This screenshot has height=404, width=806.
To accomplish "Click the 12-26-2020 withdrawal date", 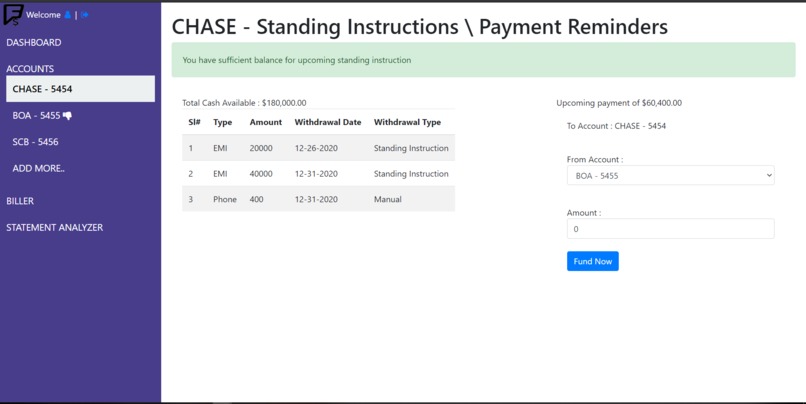I will point(316,148).
